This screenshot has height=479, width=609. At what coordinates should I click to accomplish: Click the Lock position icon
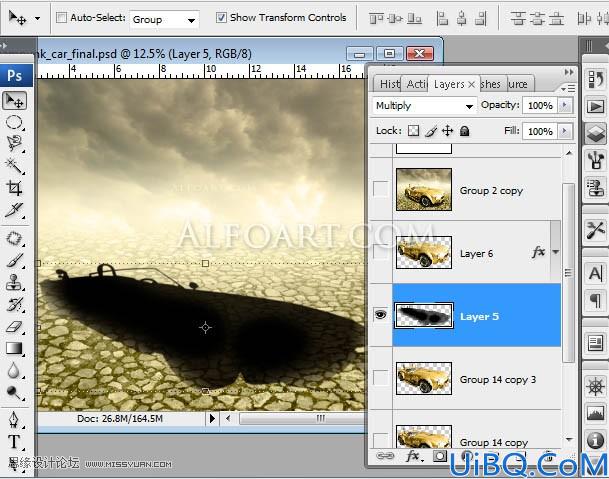pyautogui.click(x=447, y=131)
